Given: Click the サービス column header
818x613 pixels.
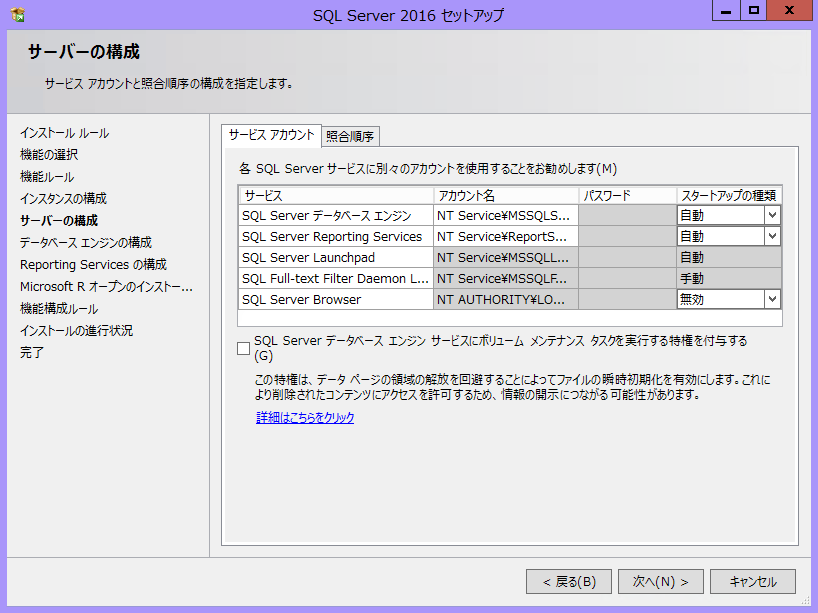Looking at the screenshot, I should click(x=335, y=195).
